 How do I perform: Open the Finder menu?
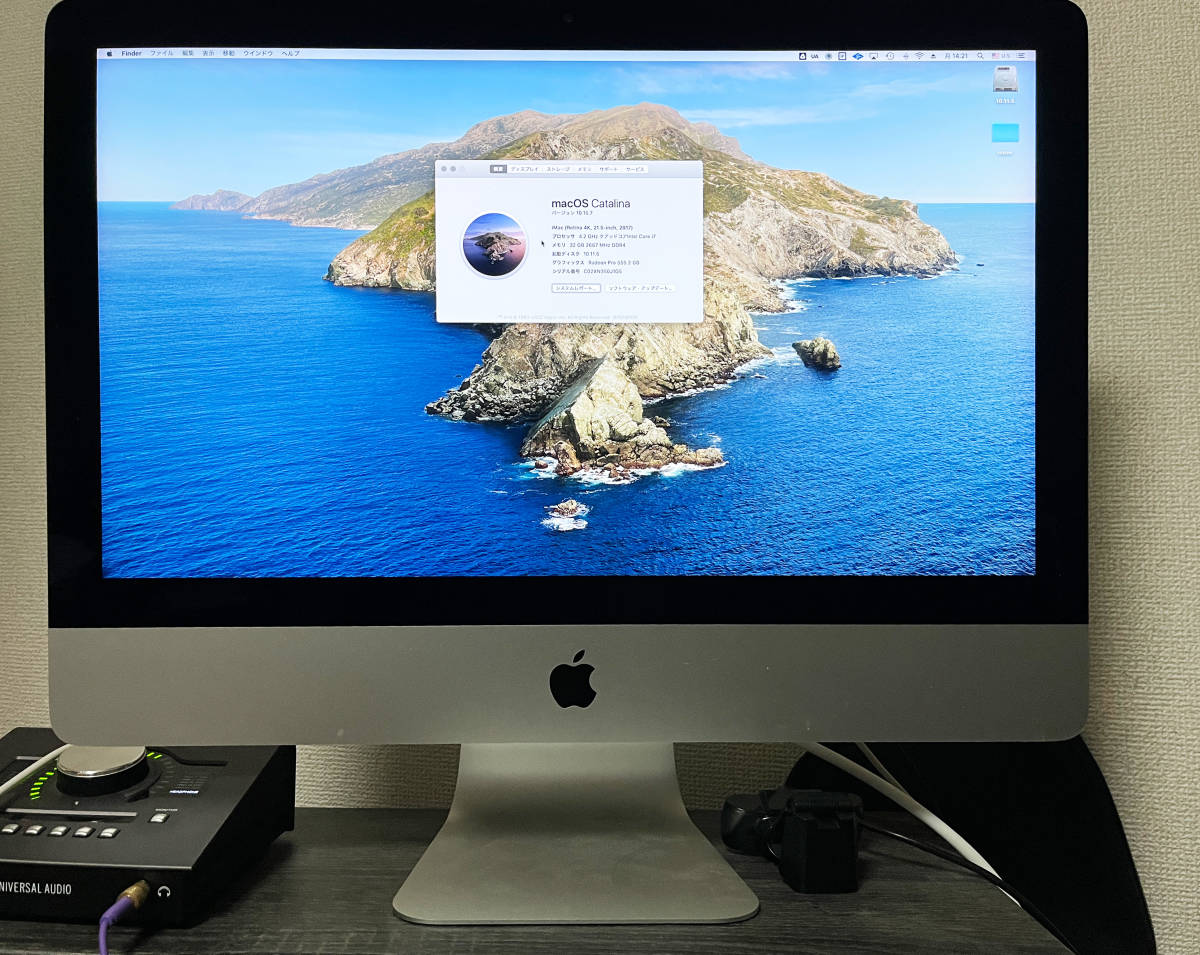pos(131,53)
